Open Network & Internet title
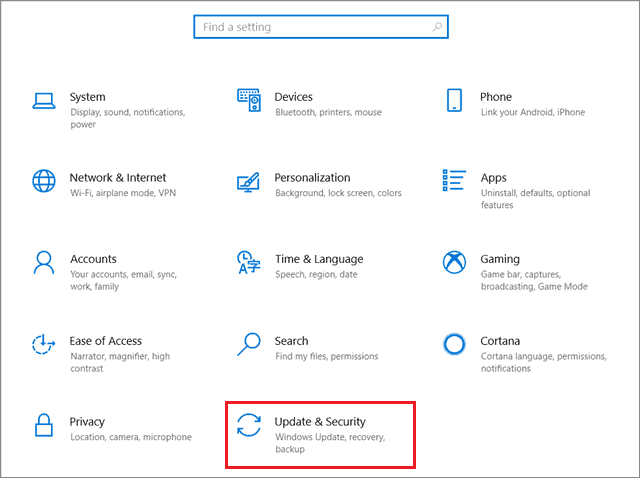The image size is (640, 478). point(118,178)
